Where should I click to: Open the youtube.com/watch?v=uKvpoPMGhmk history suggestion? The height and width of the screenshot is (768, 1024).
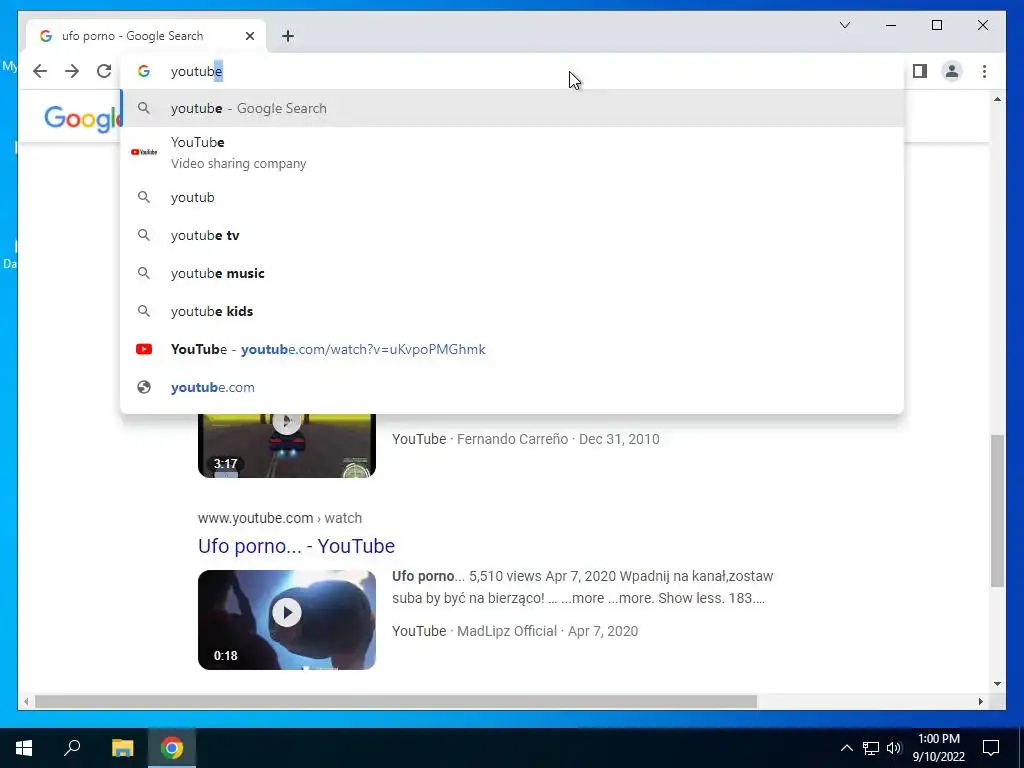pyautogui.click(x=512, y=349)
